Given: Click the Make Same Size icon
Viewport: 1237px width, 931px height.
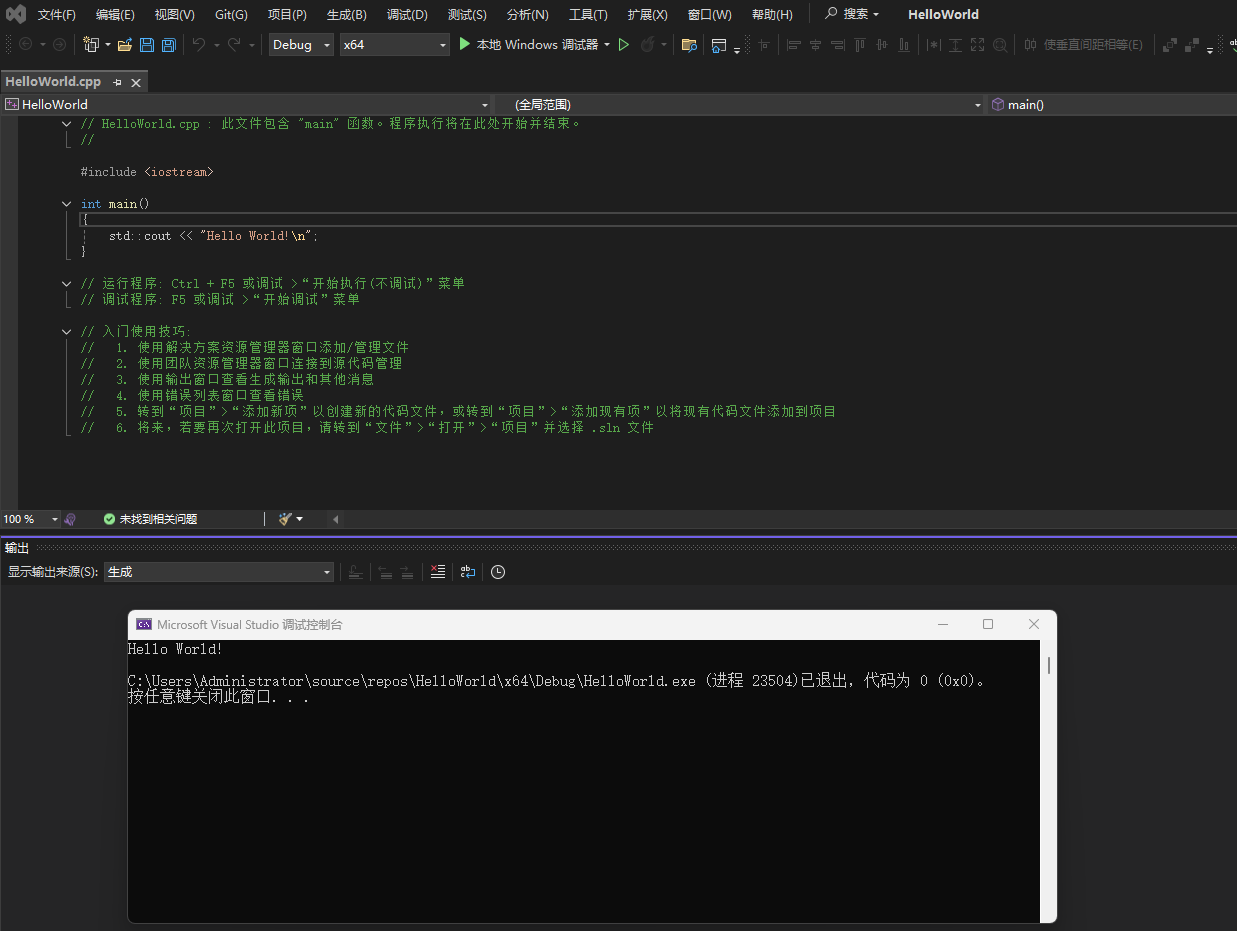Looking at the screenshot, I should tap(977, 45).
